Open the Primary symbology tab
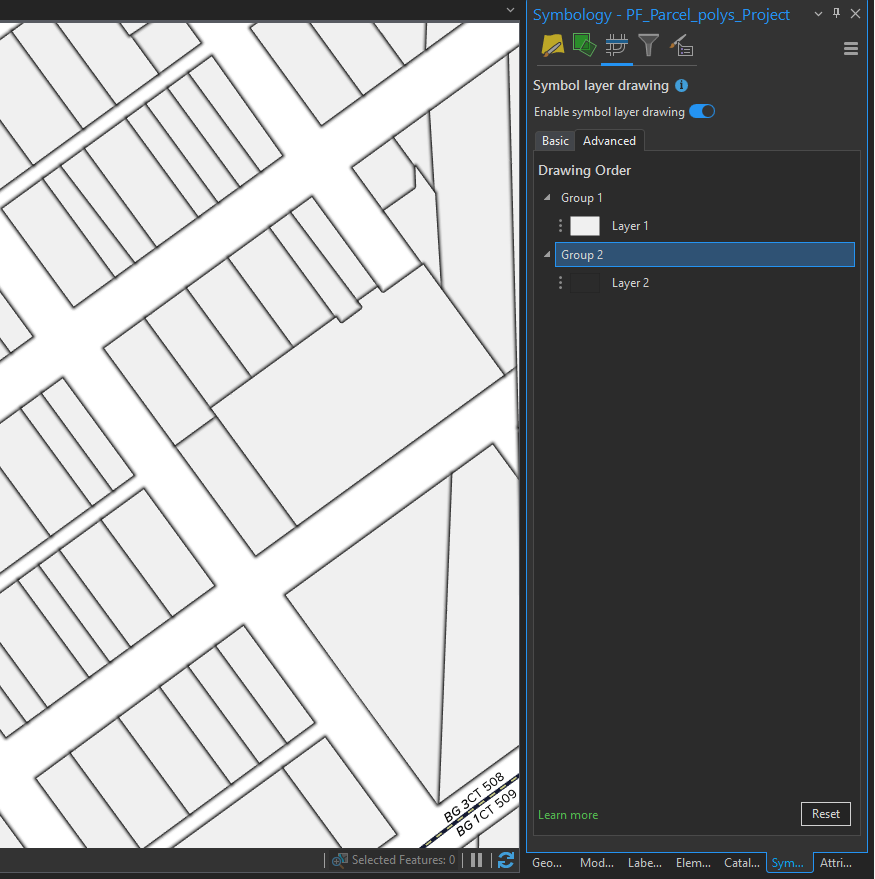875x879 pixels. click(x=552, y=45)
